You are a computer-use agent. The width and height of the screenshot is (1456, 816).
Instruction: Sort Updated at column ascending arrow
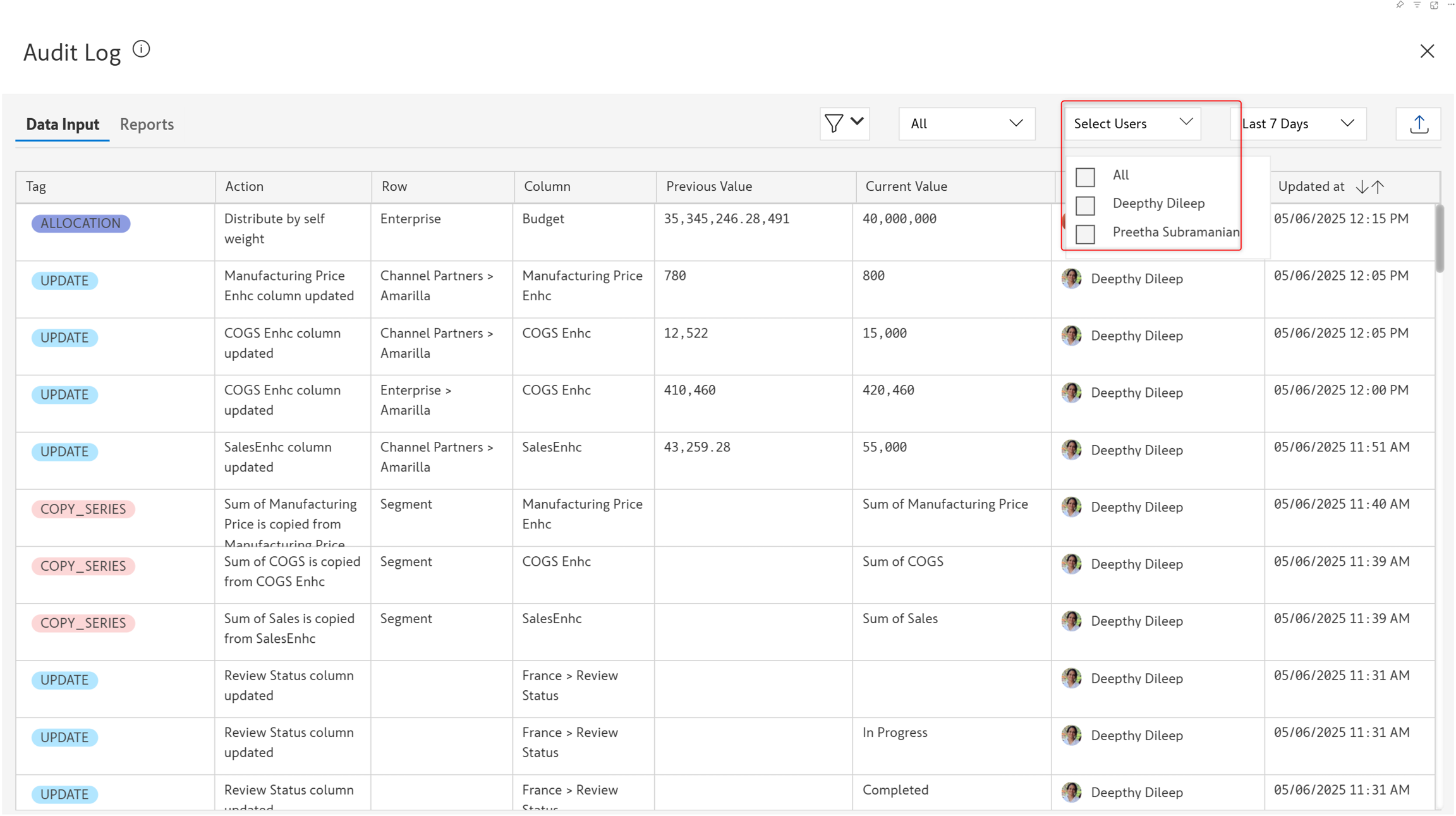[1378, 187]
